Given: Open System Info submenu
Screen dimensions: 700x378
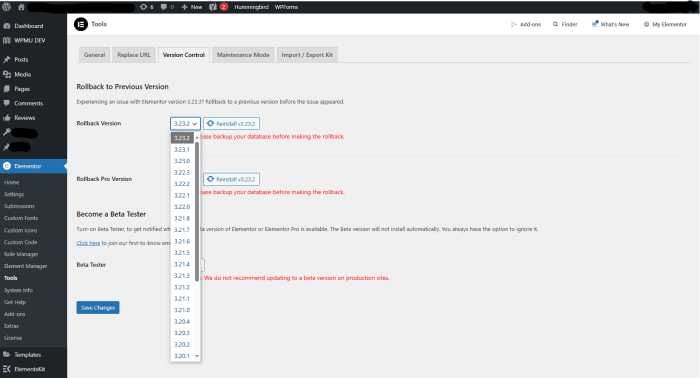Looking at the screenshot, I should point(18,290).
